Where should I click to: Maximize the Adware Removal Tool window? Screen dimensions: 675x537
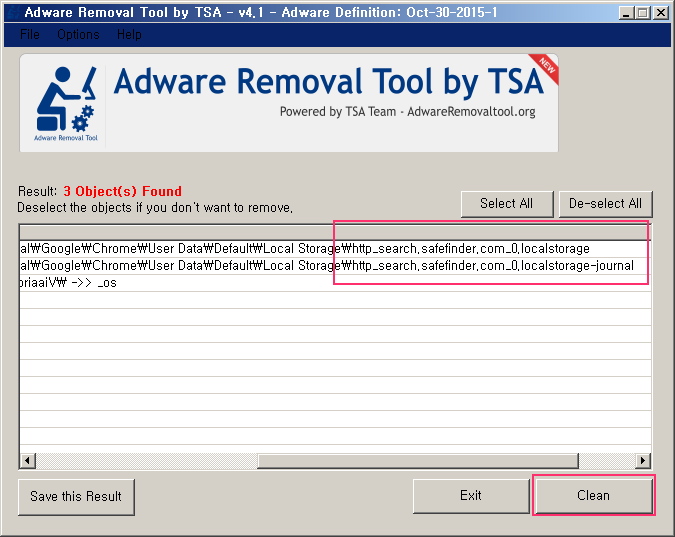642,13
